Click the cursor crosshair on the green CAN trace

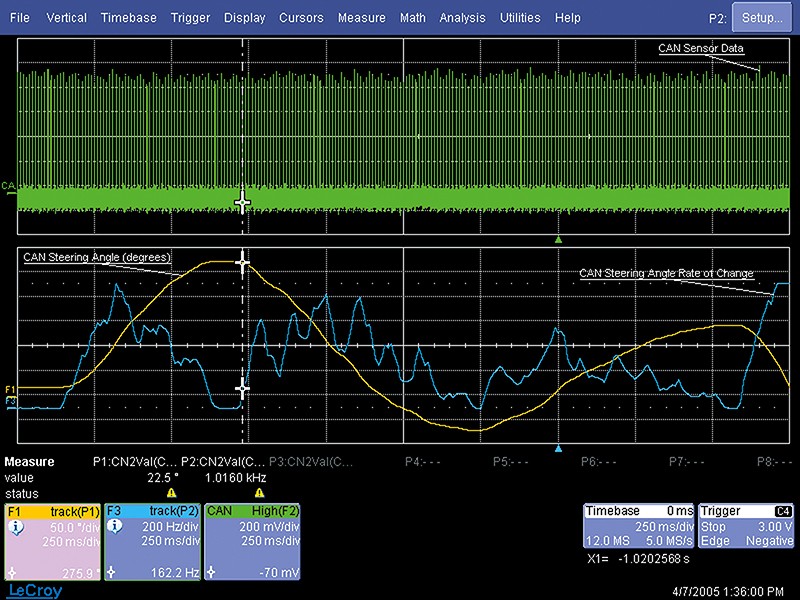241,202
